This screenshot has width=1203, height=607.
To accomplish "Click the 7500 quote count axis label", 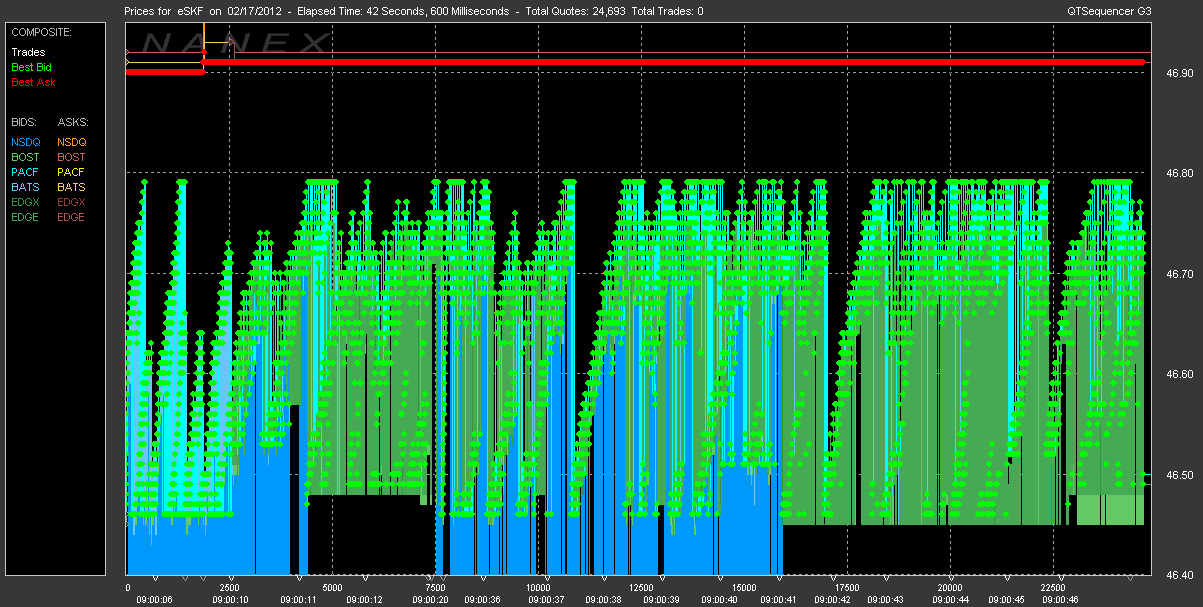I will pyautogui.click(x=435, y=587).
